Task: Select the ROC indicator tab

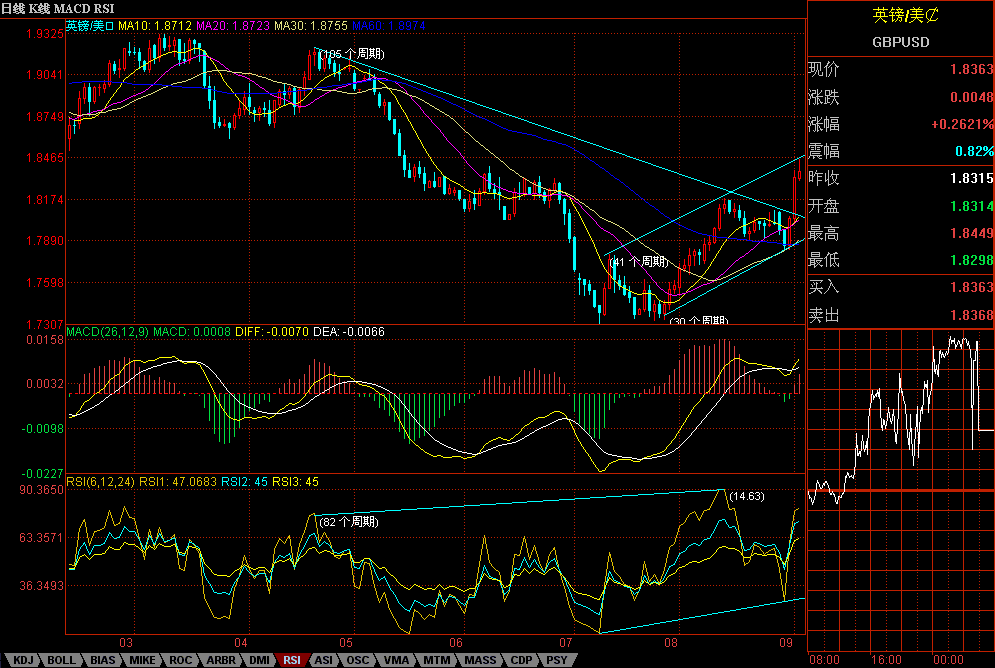Action: pos(180,660)
